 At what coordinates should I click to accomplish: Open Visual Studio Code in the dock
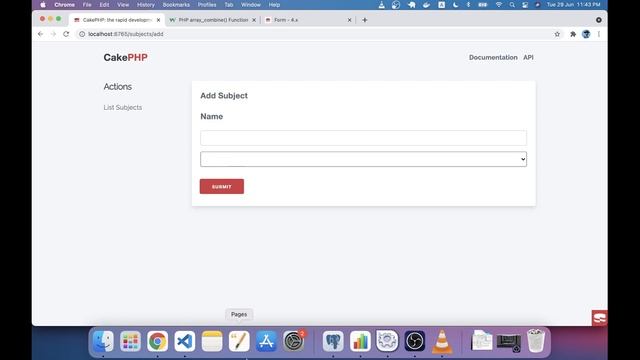point(184,341)
